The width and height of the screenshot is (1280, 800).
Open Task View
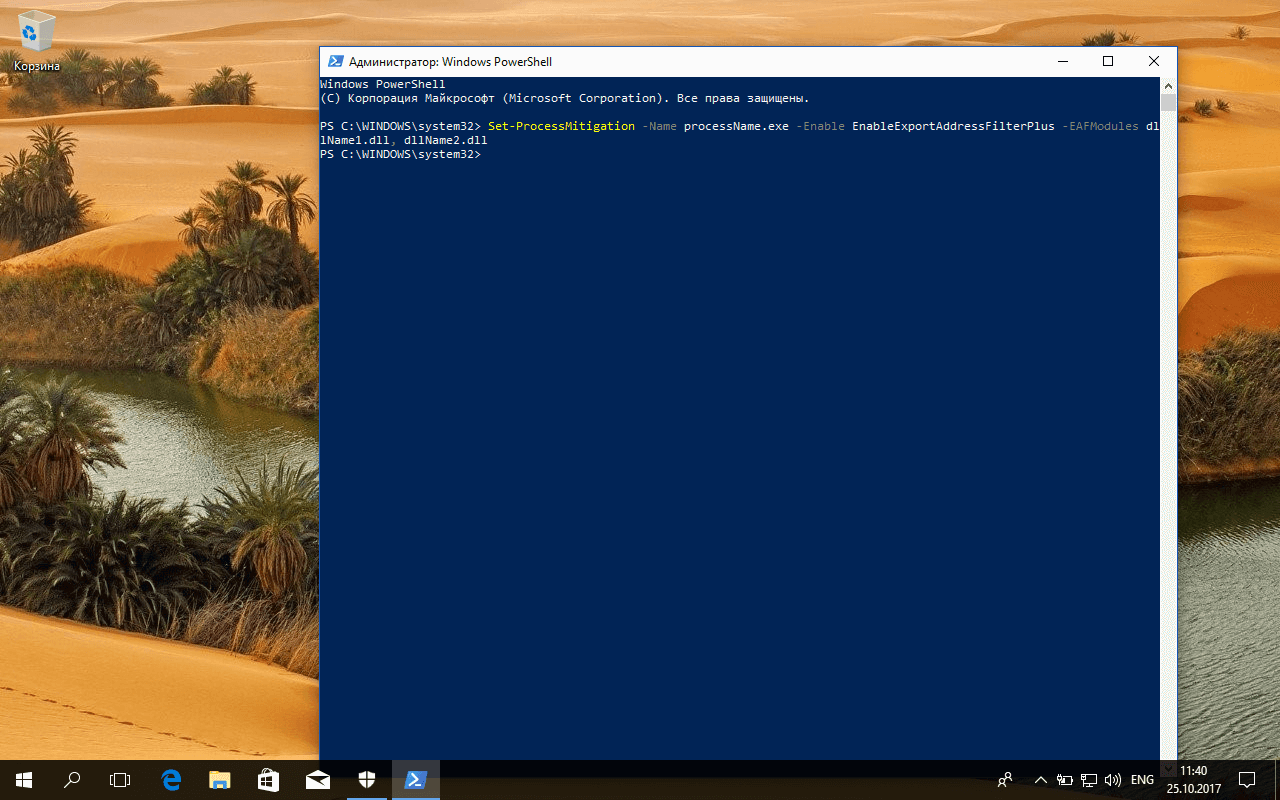[x=120, y=779]
